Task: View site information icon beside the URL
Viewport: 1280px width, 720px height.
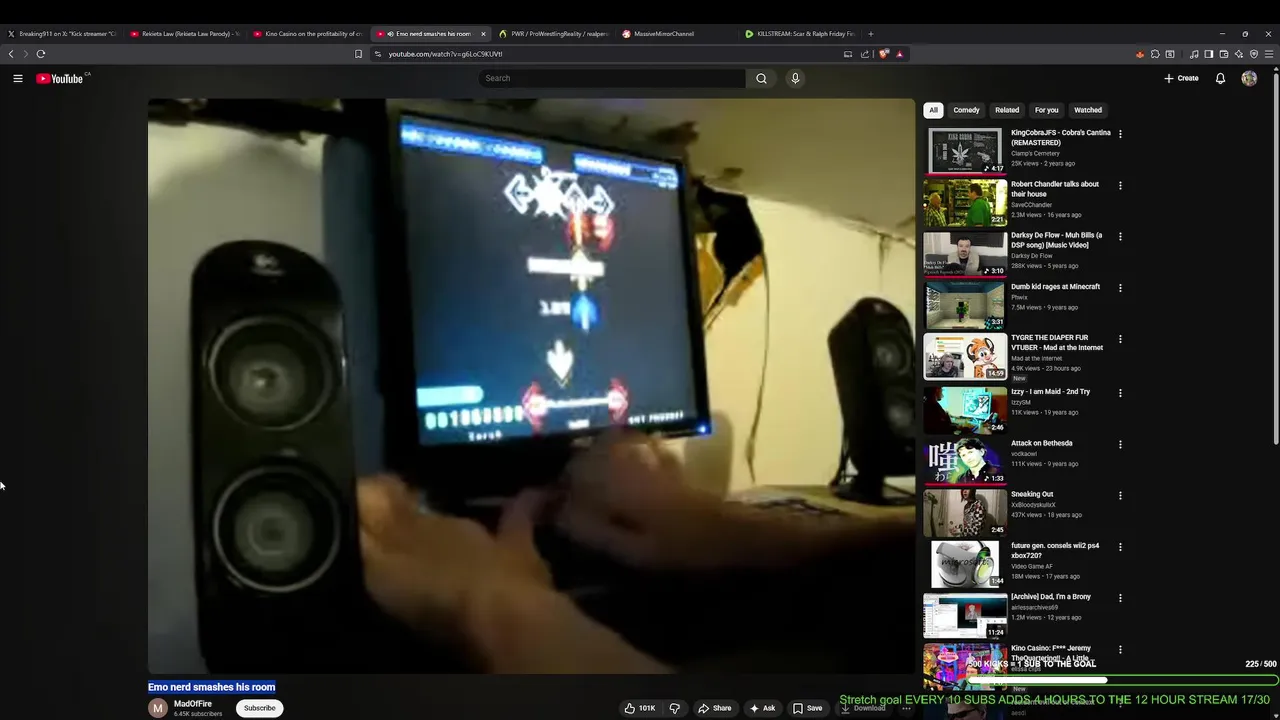Action: (378, 54)
